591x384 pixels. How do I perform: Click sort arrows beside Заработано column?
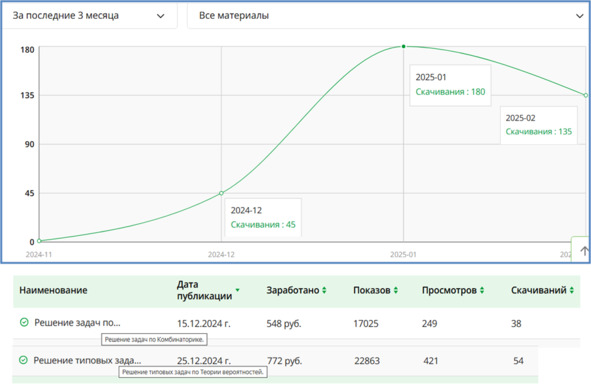(324, 290)
